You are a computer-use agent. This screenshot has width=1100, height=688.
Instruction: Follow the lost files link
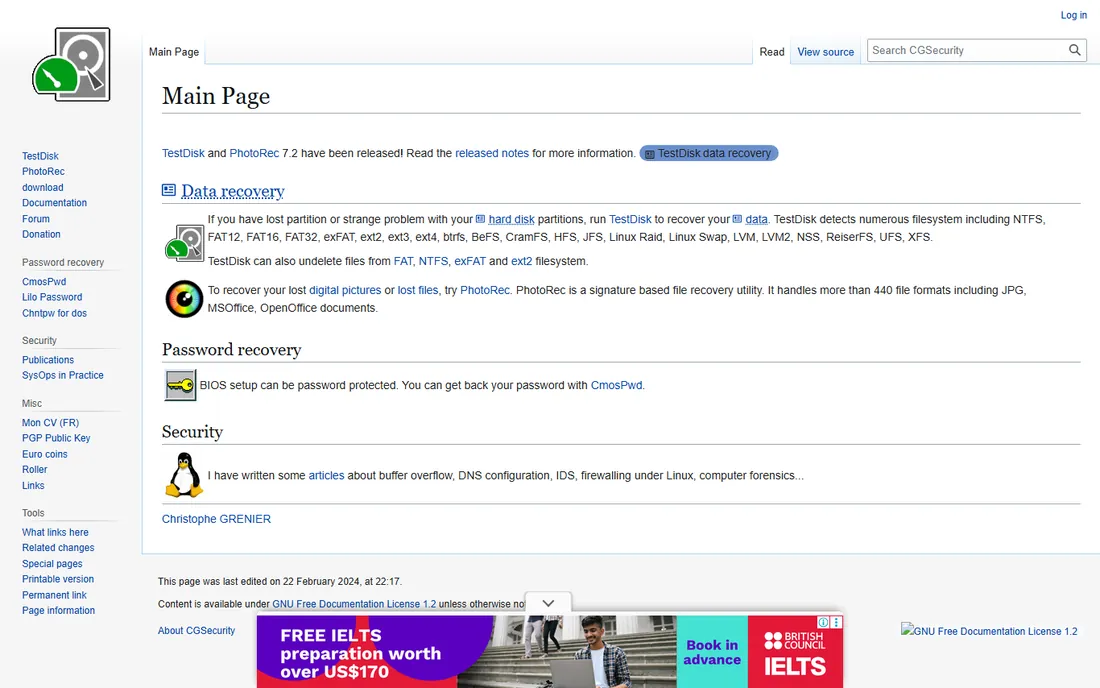coord(418,290)
